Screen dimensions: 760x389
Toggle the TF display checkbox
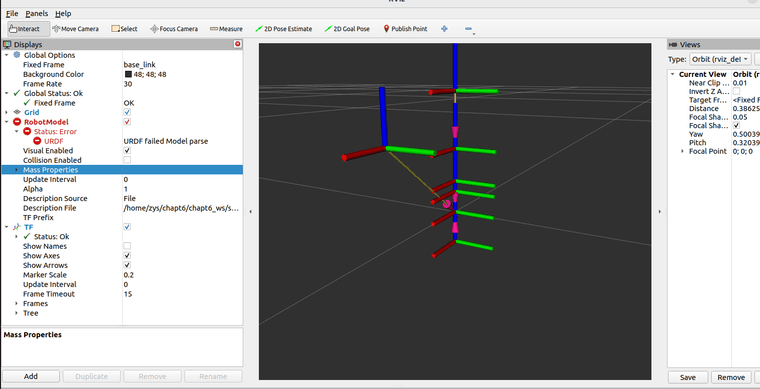click(x=127, y=227)
